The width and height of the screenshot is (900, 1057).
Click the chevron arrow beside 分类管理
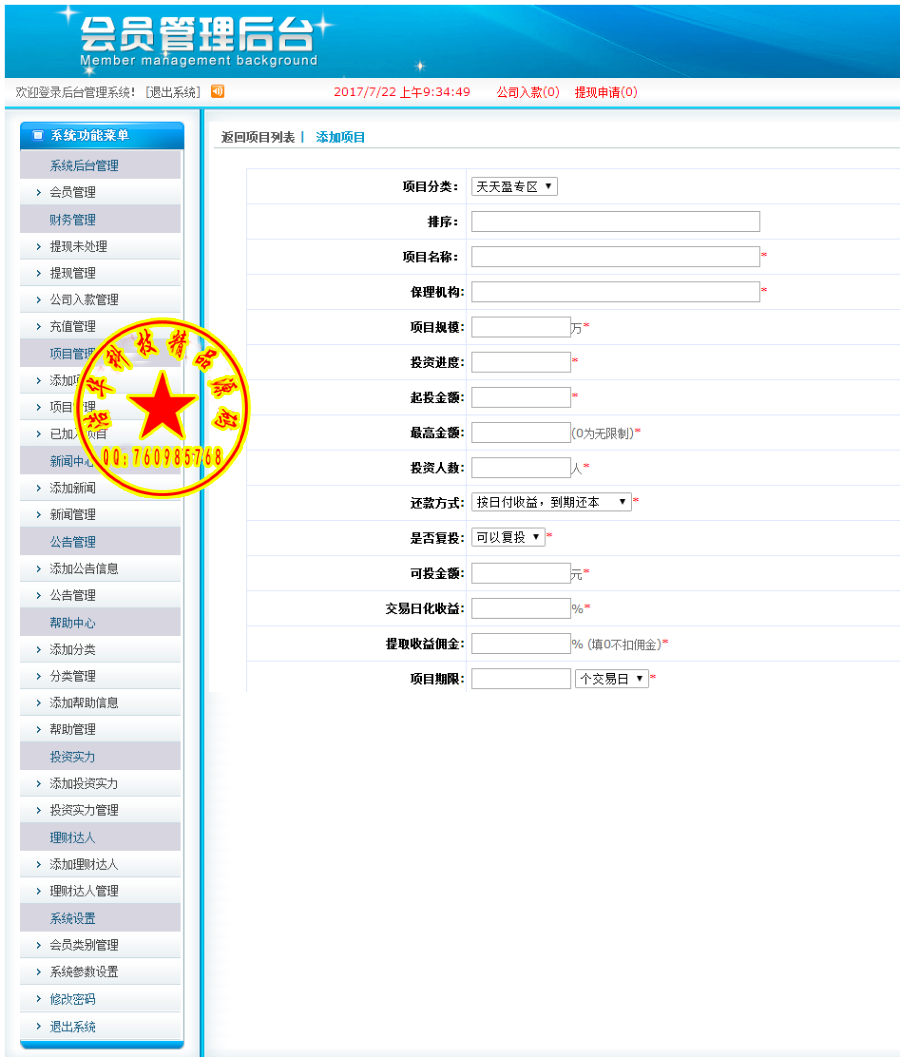38,675
